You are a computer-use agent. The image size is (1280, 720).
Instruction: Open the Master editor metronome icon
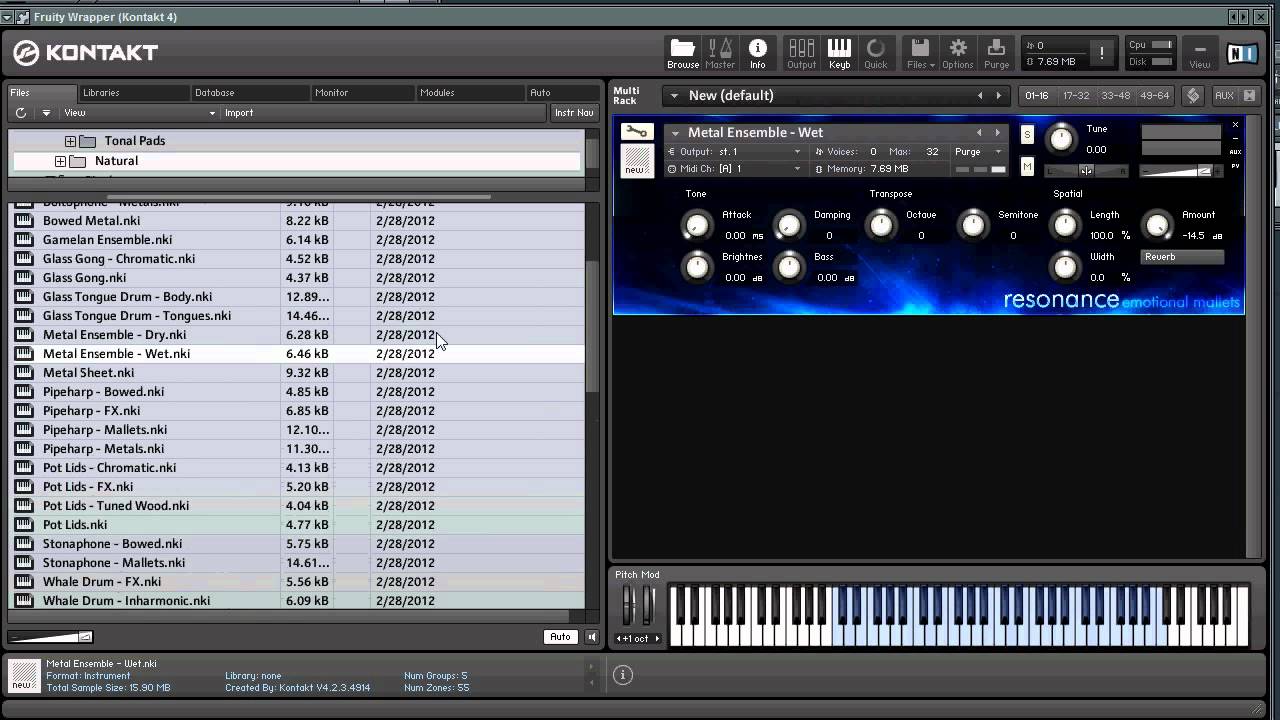[720, 53]
